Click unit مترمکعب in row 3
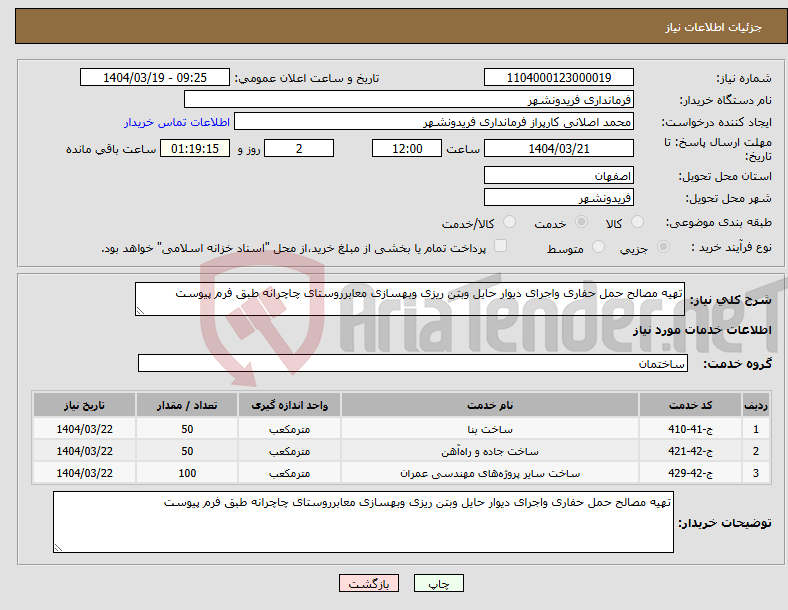Viewport: 788px width, 610px height. pyautogui.click(x=289, y=473)
